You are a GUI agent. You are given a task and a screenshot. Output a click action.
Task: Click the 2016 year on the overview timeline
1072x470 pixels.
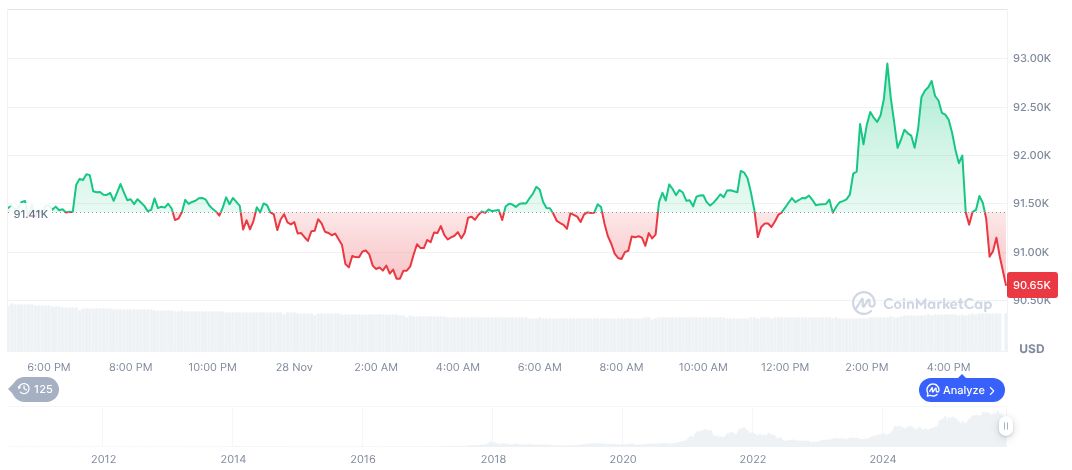click(x=363, y=459)
